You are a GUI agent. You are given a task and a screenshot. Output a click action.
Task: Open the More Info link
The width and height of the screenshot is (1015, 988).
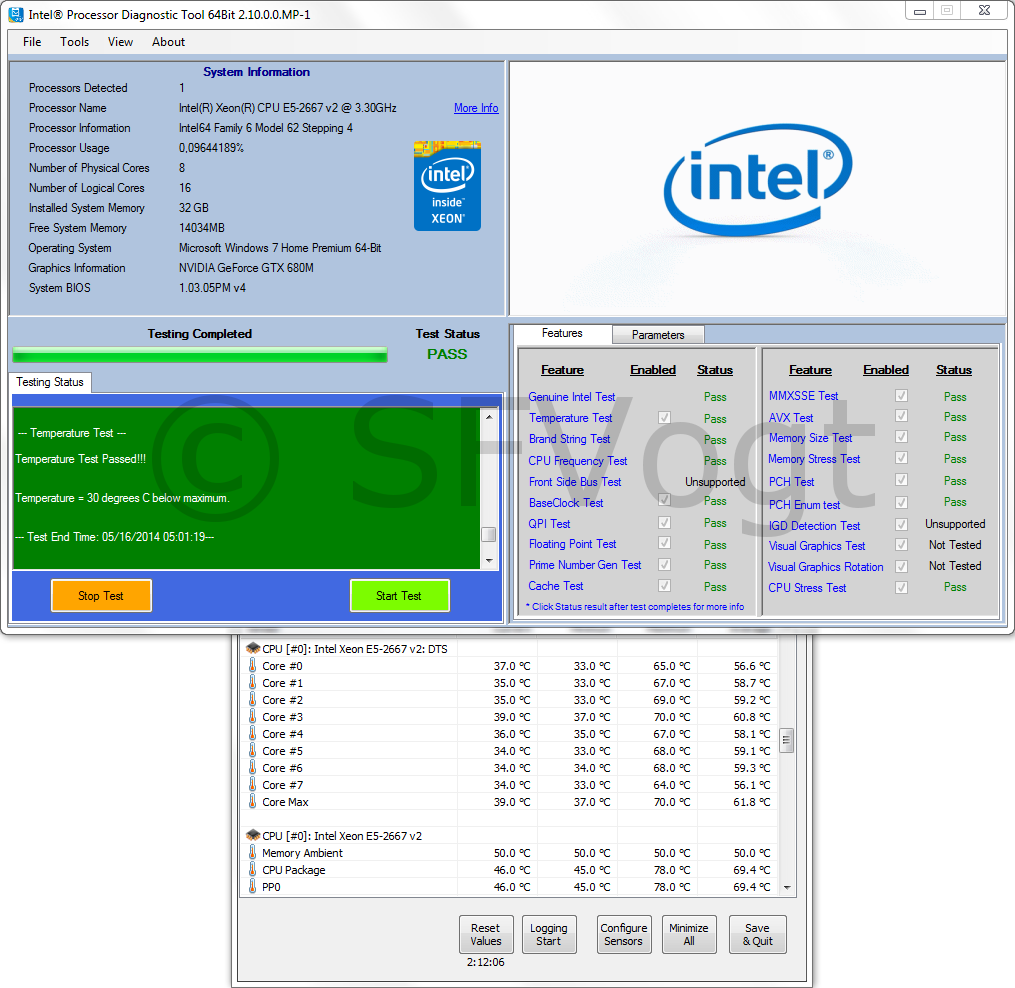coord(476,108)
